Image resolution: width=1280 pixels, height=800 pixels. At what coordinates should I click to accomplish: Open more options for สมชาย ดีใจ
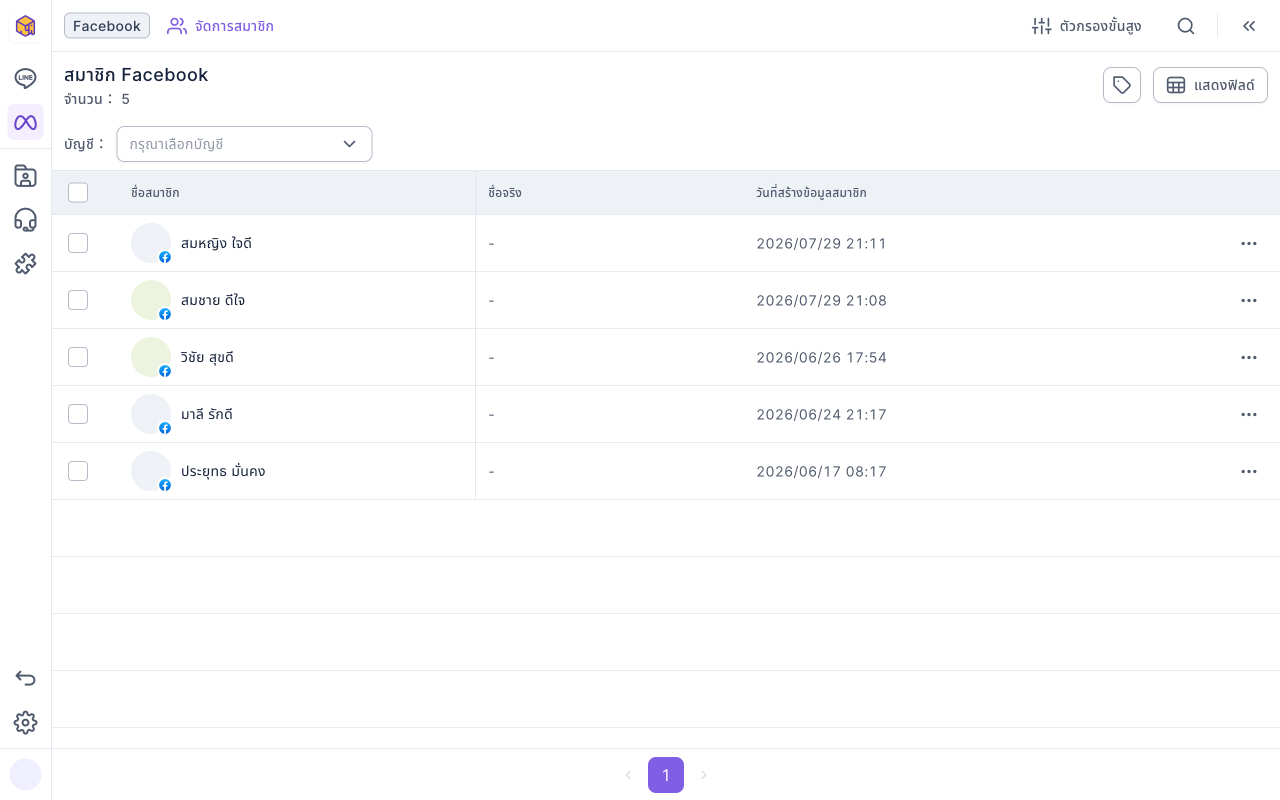pyautogui.click(x=1249, y=300)
